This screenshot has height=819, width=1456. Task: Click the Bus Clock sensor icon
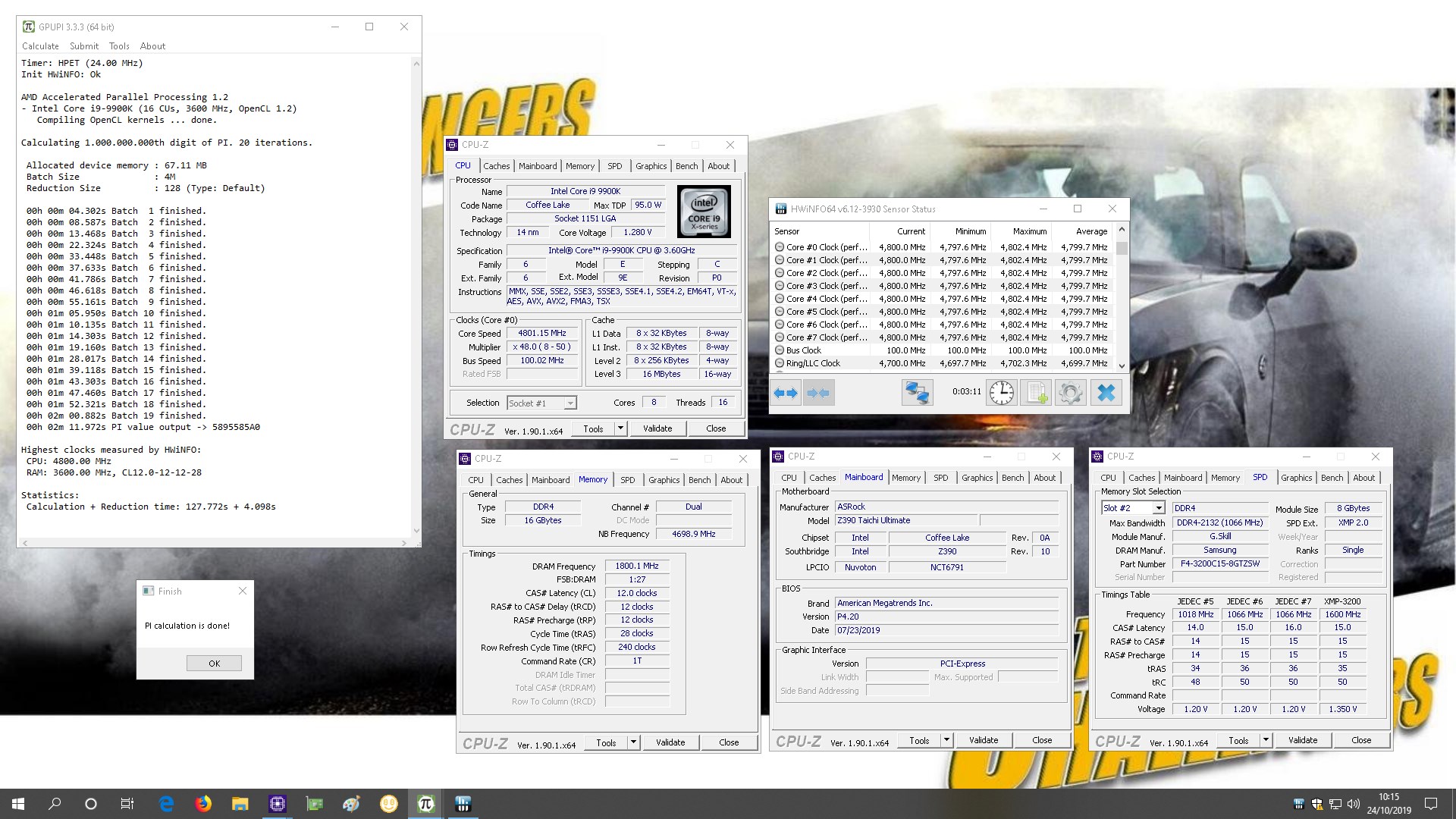point(779,350)
